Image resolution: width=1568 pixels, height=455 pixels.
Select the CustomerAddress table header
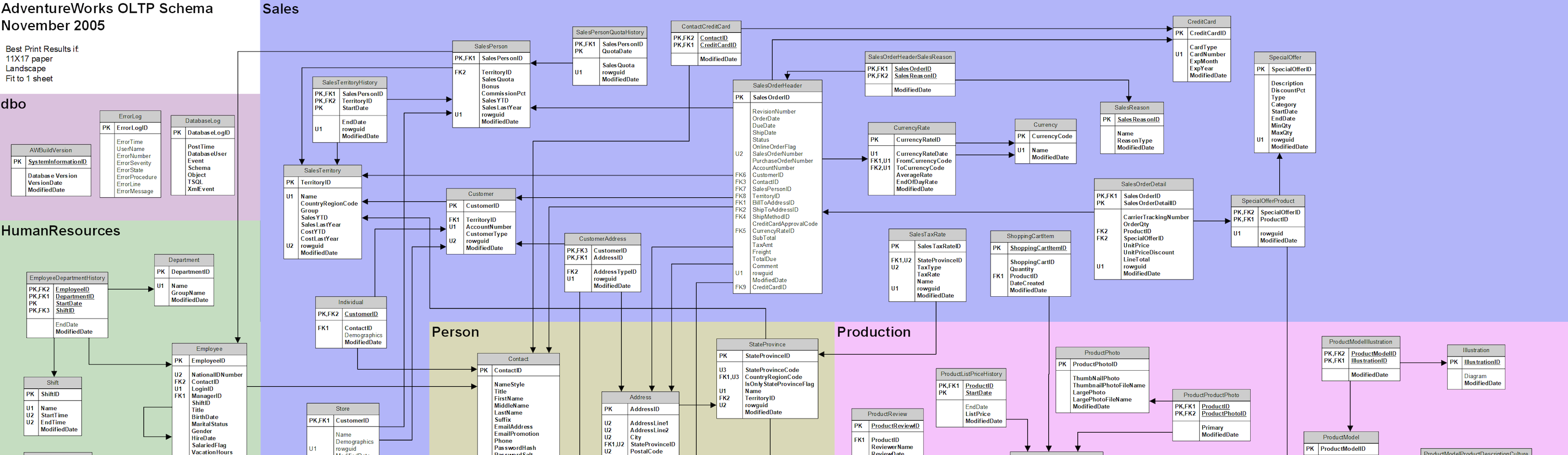tap(602, 239)
